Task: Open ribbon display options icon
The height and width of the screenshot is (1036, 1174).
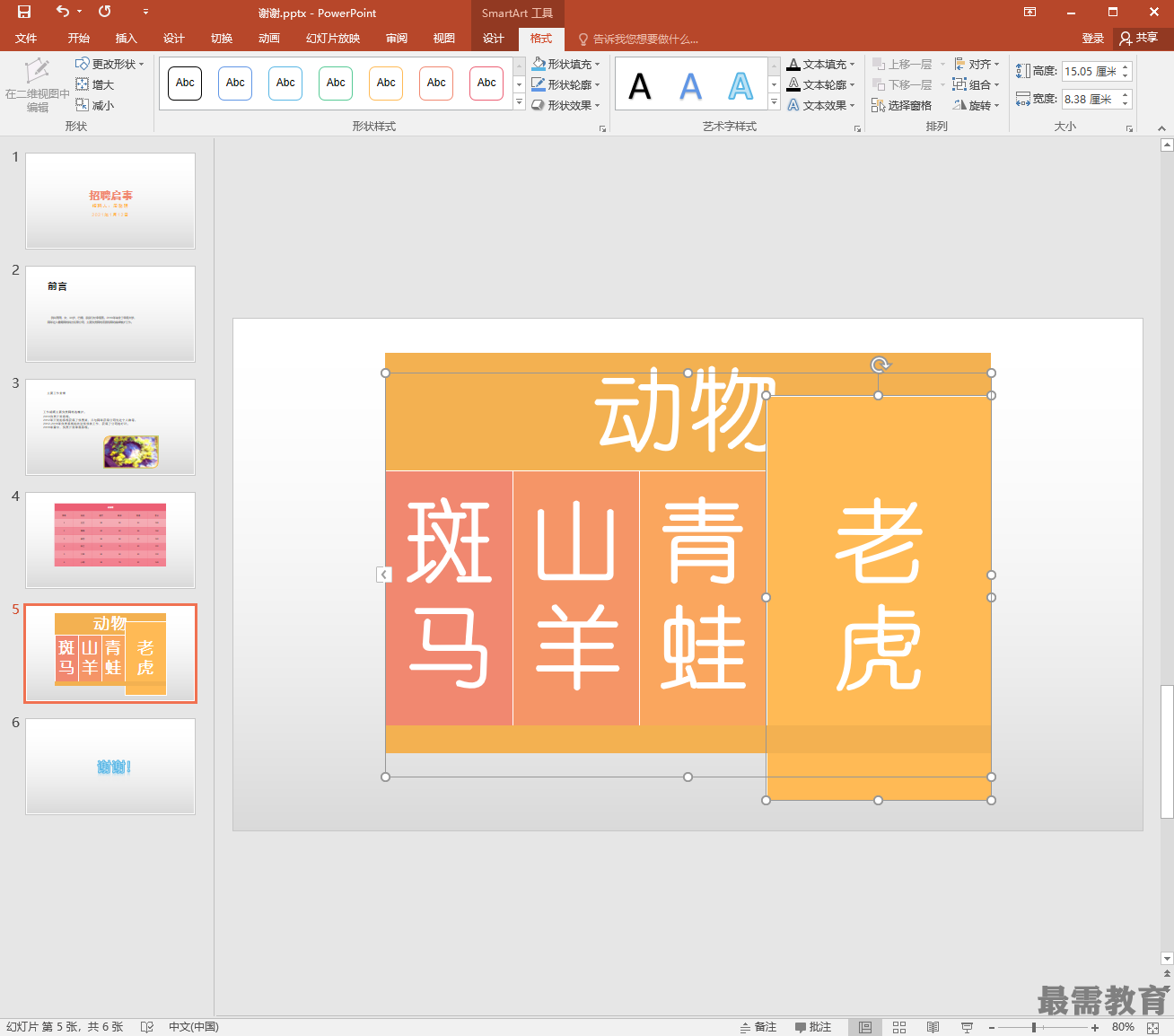Action: coord(1029,12)
